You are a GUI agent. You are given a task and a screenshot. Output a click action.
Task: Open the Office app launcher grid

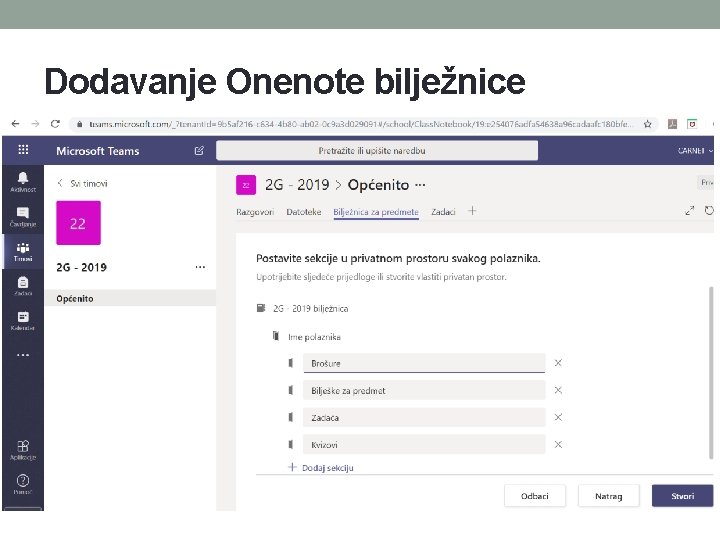[23, 150]
